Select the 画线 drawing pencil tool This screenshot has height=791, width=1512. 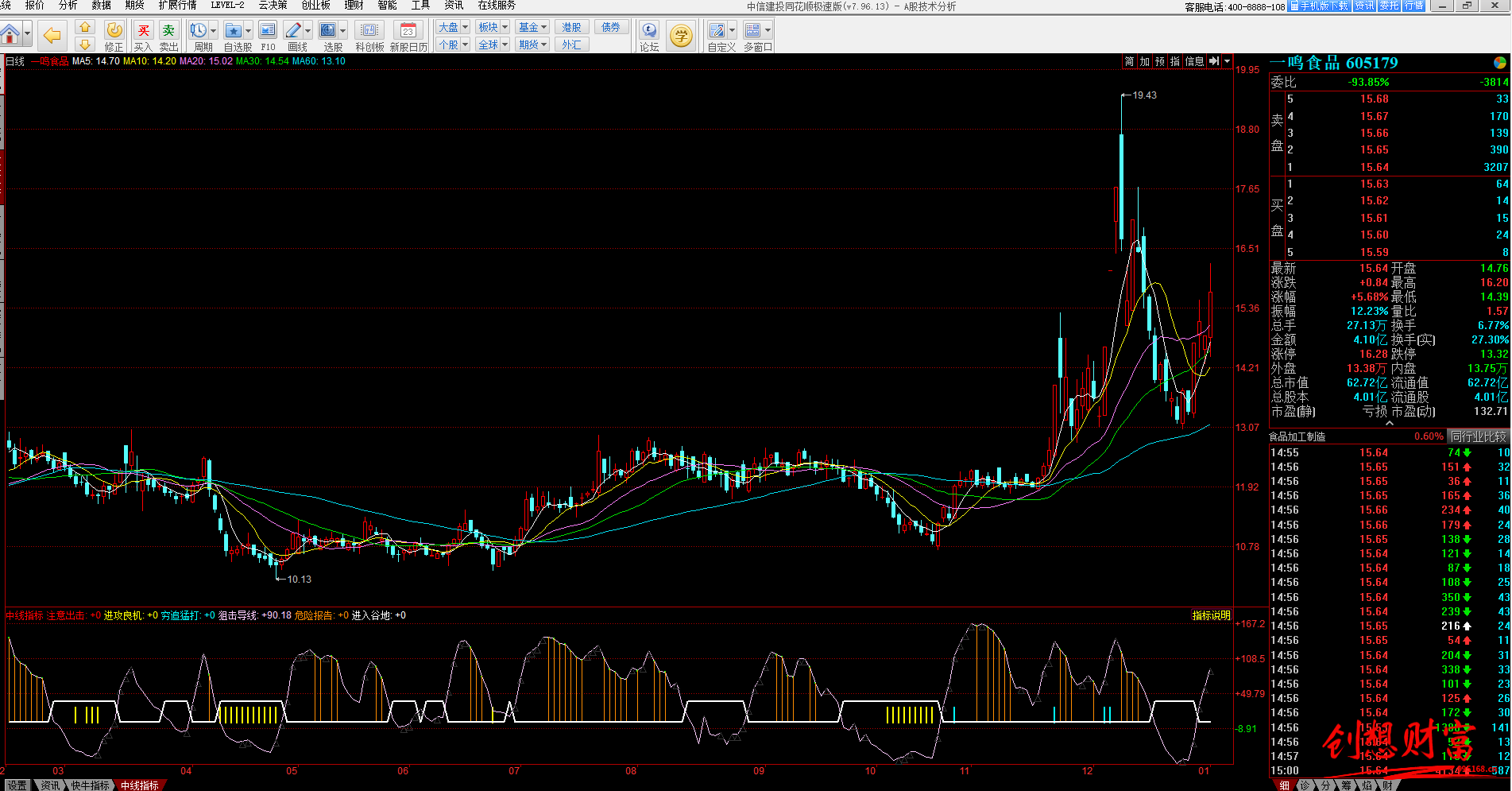pos(293,30)
